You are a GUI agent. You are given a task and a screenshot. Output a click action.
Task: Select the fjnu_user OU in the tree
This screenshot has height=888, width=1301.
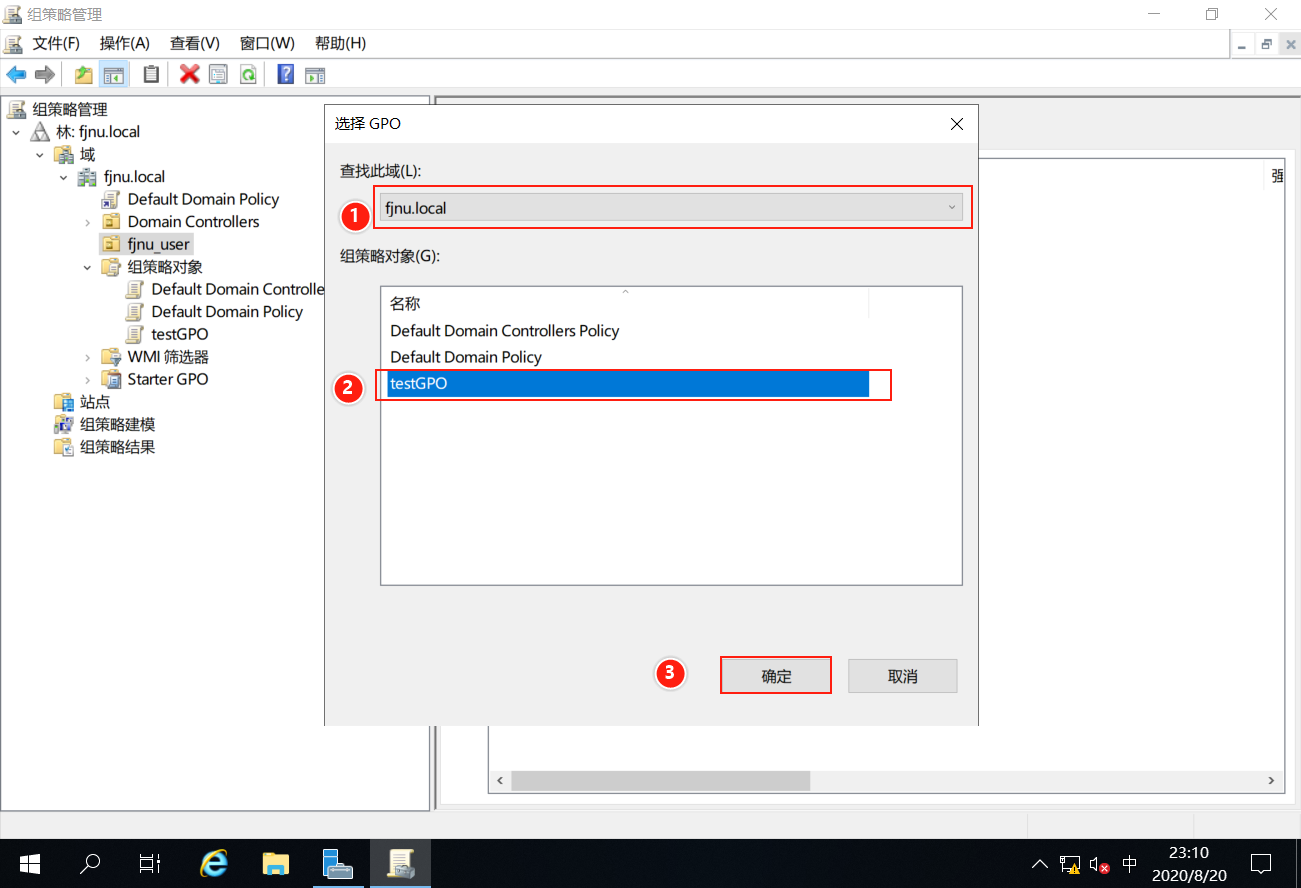point(158,244)
